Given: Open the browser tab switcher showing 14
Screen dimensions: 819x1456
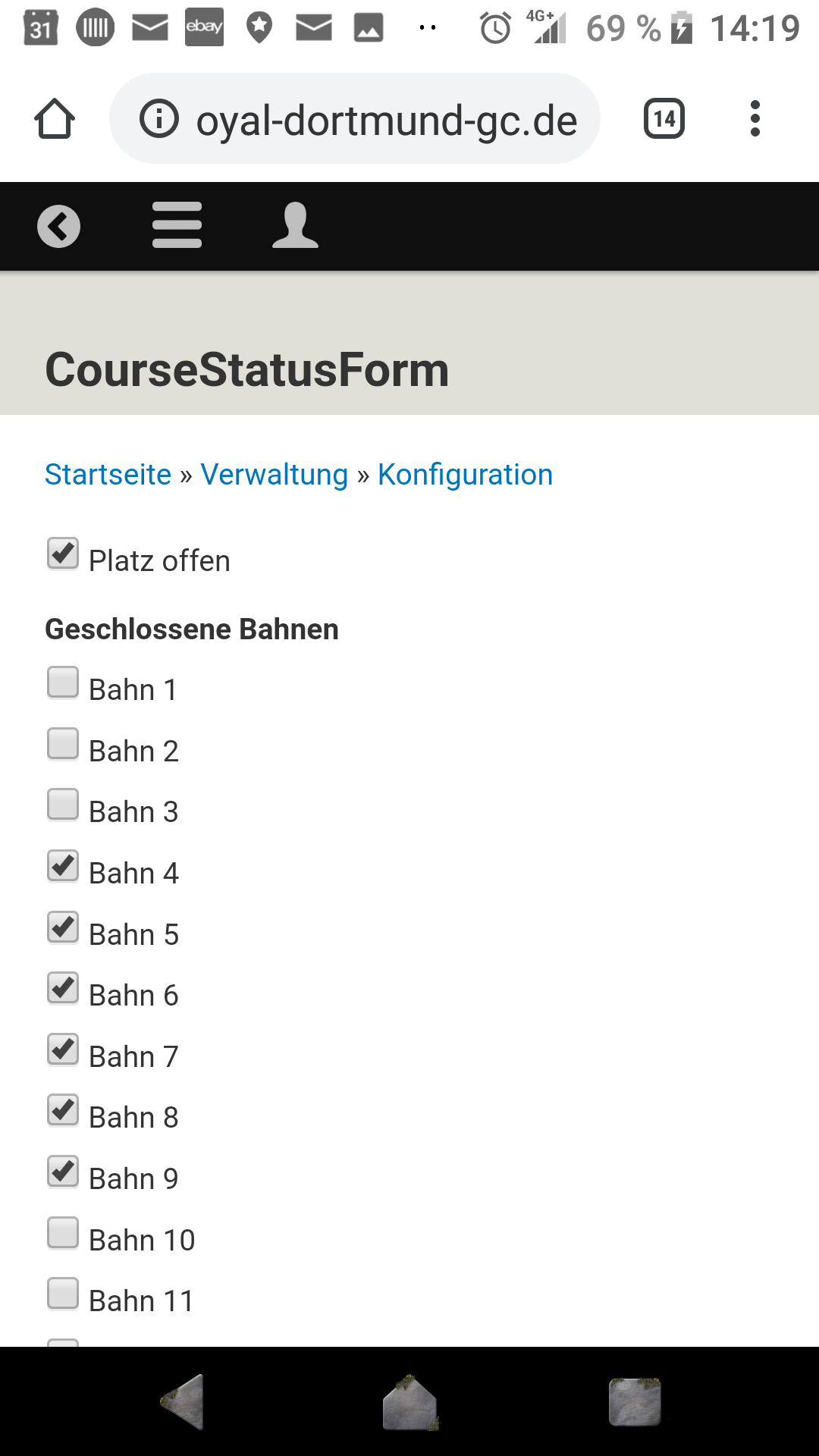Looking at the screenshot, I should 663,118.
